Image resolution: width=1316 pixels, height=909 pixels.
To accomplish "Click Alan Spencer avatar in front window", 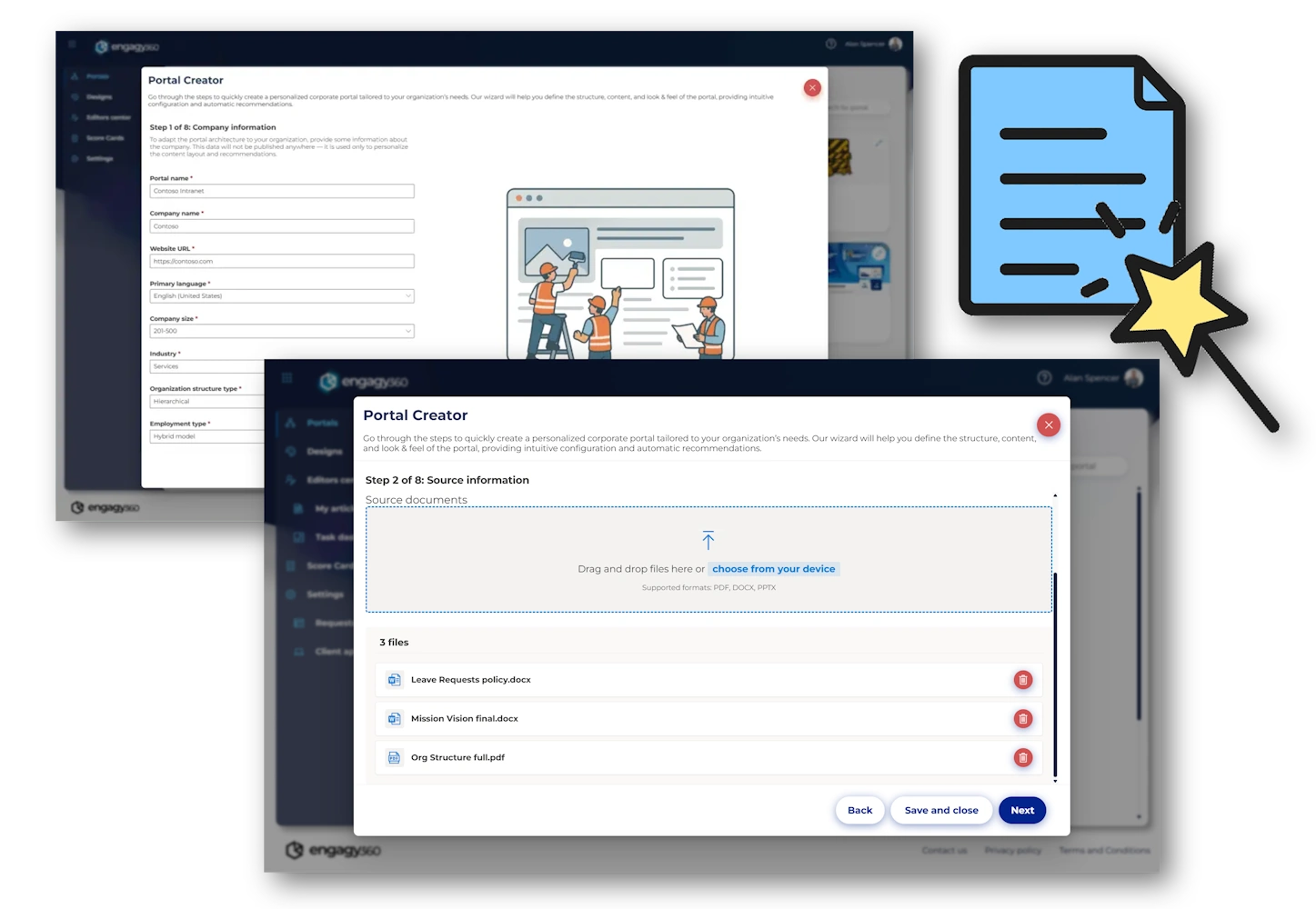I will pos(1133,378).
